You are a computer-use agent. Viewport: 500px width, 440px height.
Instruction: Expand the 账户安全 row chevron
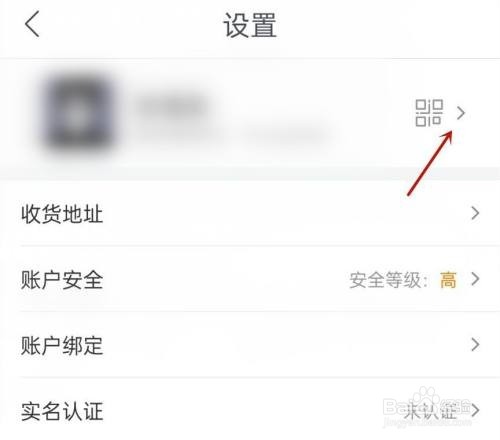click(475, 279)
